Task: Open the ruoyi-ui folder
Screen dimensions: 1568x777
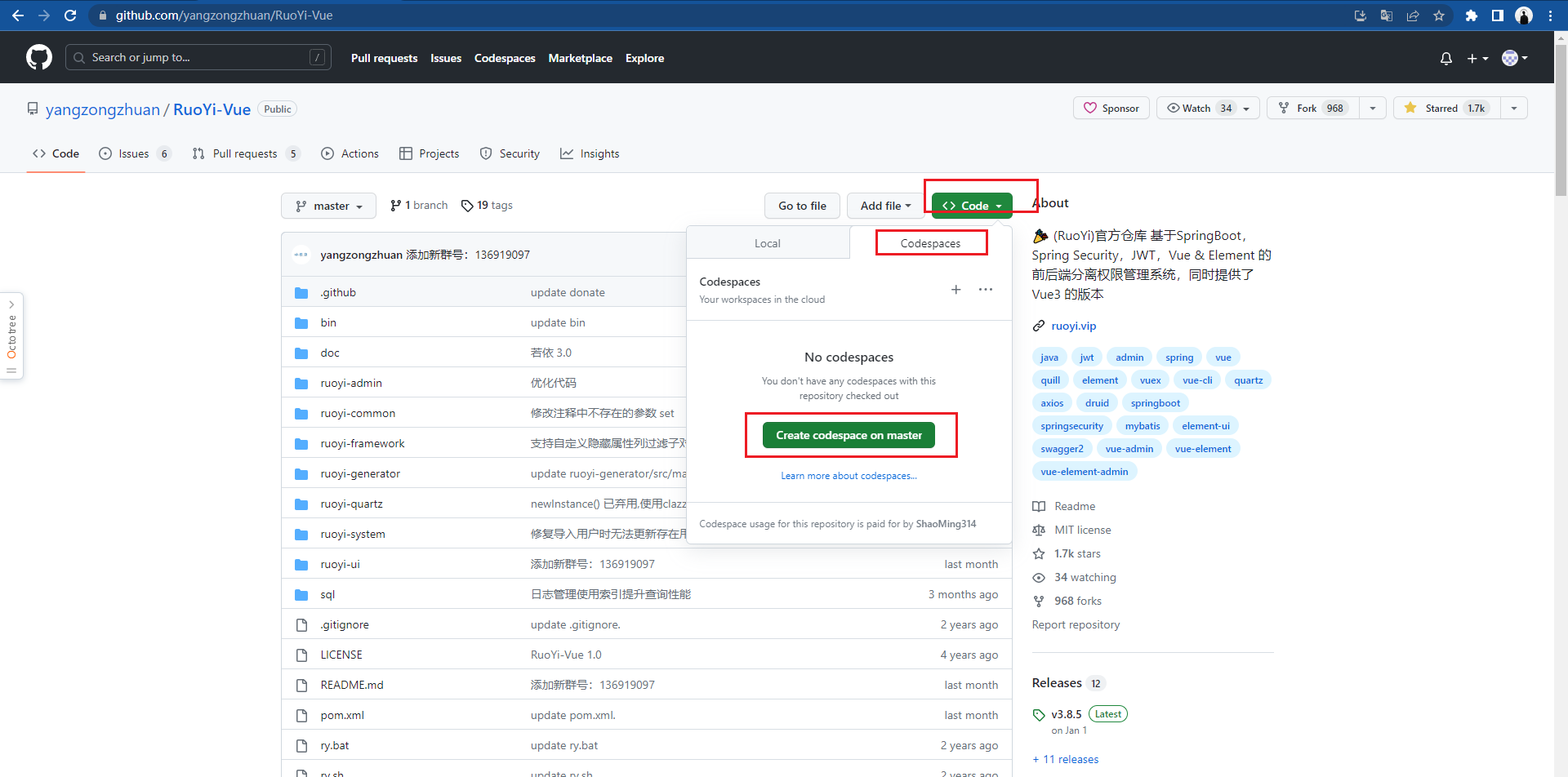Action: pyautogui.click(x=340, y=564)
